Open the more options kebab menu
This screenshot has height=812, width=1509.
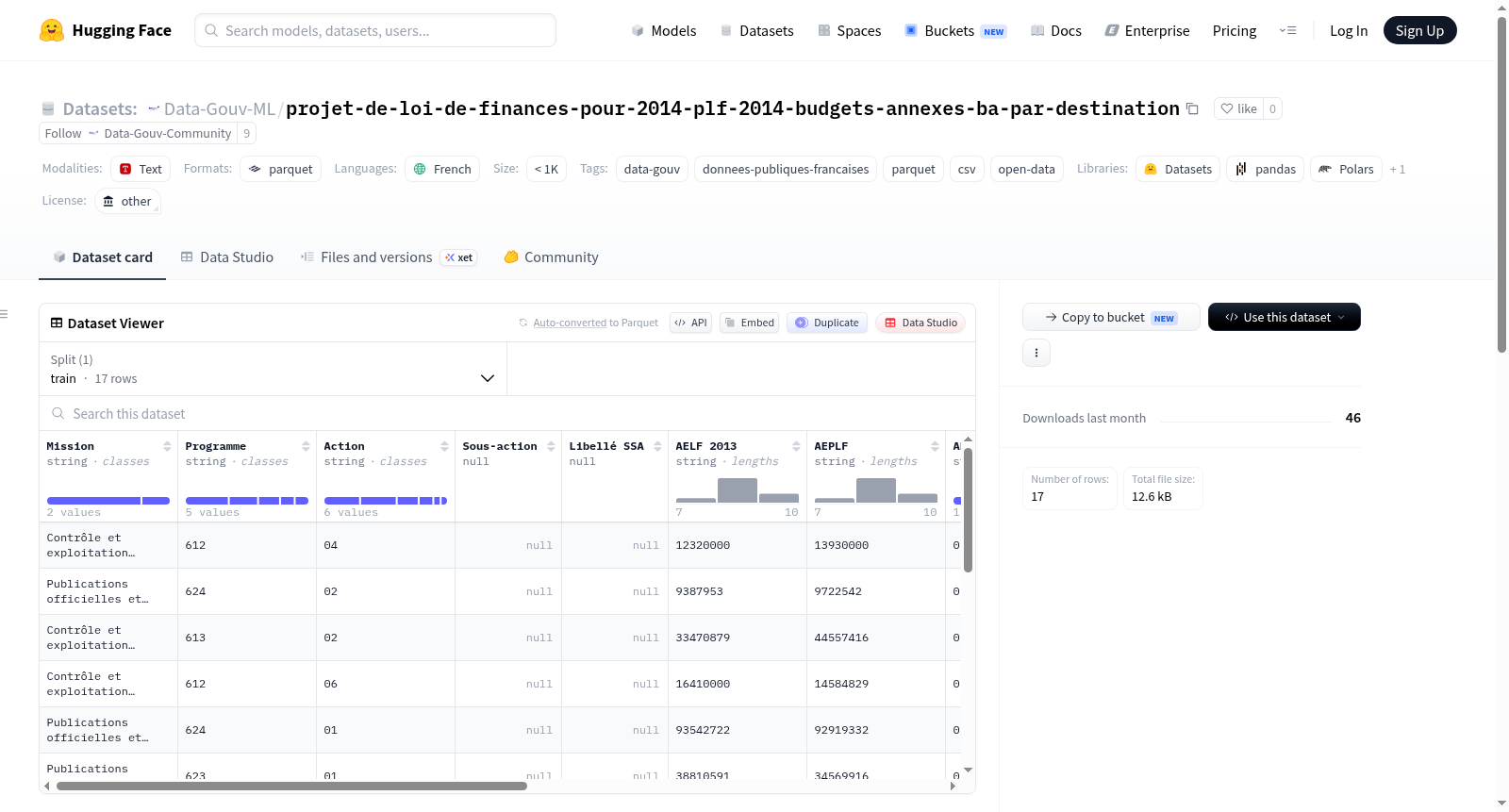[x=1036, y=353]
